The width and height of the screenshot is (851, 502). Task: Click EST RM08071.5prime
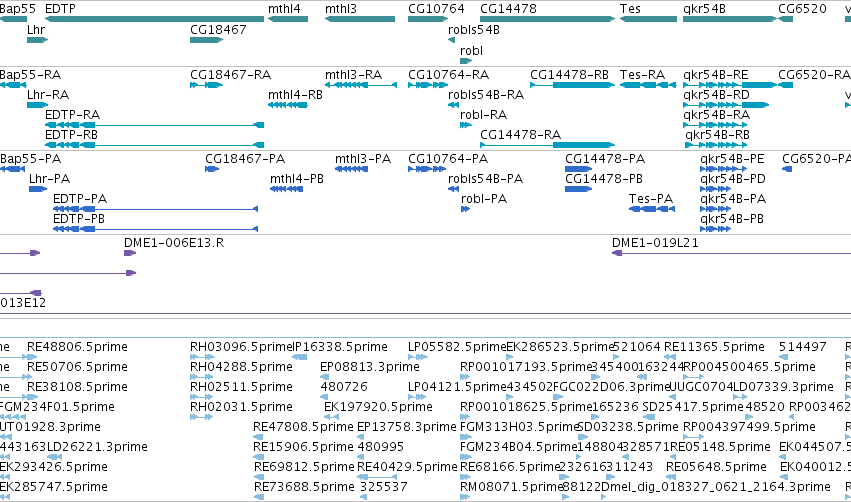(x=464, y=498)
